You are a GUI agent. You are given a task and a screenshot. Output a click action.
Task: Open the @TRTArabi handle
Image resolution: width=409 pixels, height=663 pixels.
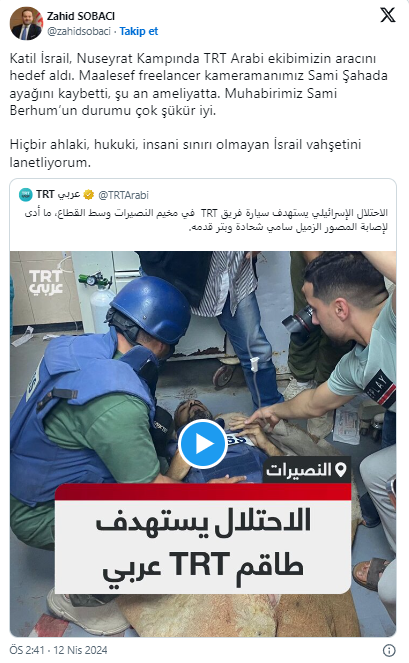pos(124,195)
